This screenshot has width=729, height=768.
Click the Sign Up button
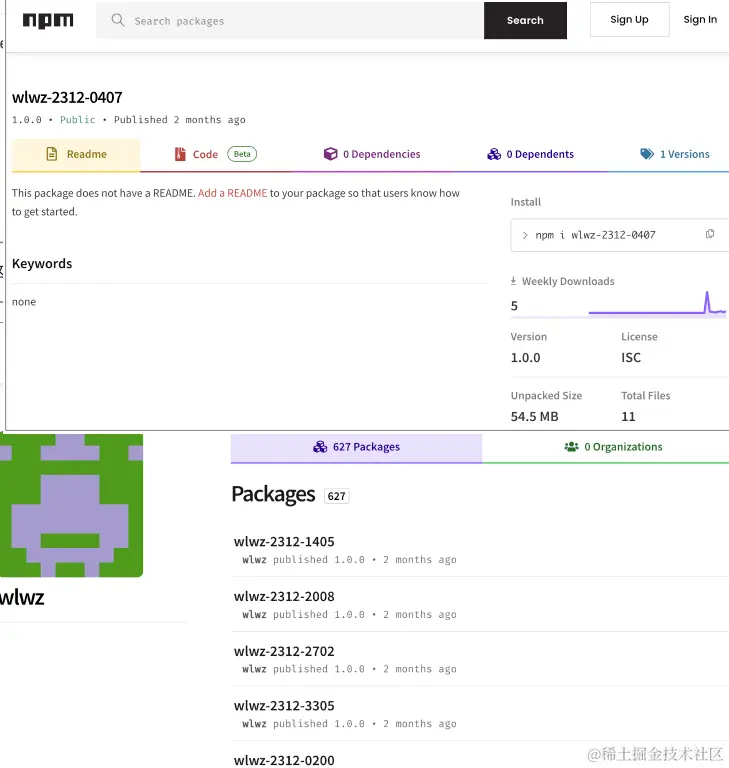(x=630, y=20)
